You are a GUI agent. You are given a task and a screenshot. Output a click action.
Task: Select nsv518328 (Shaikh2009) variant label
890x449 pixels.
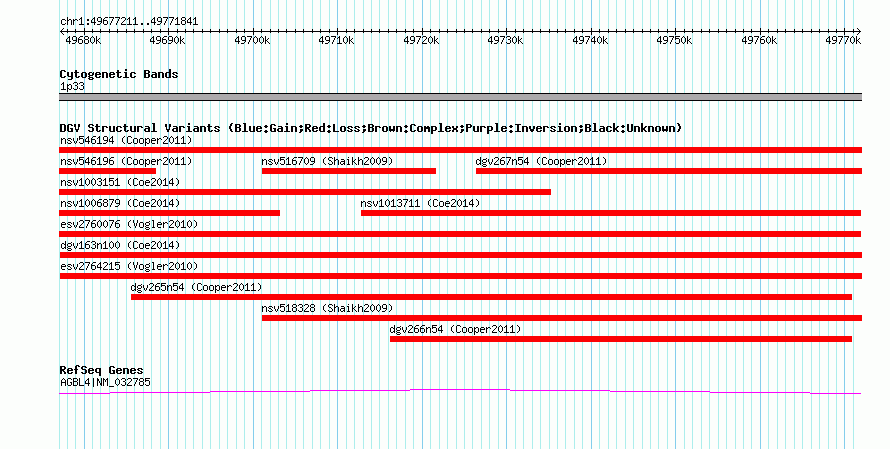(327, 308)
